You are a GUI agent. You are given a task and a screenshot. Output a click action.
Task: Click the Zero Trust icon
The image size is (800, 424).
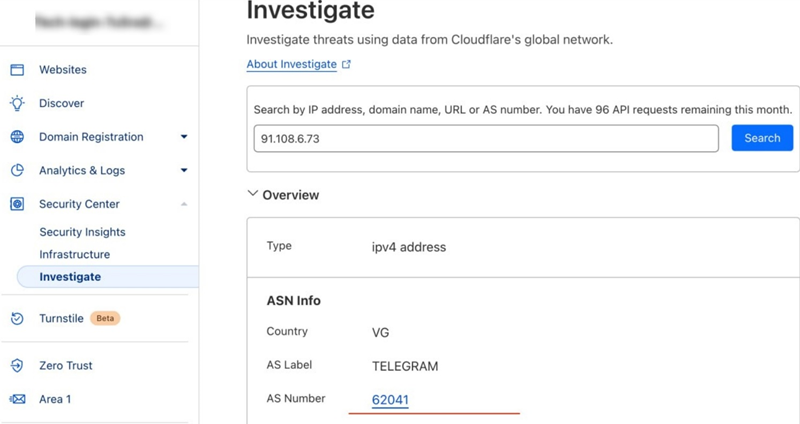coord(17,365)
